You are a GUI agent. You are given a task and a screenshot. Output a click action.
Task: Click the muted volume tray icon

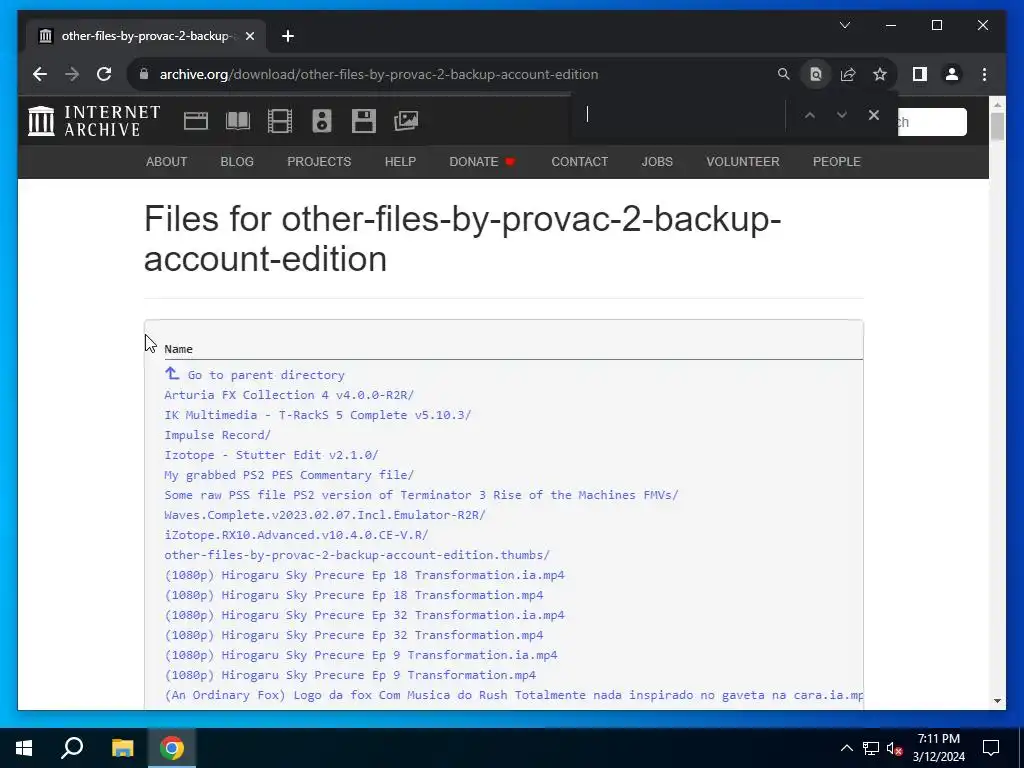coord(895,748)
